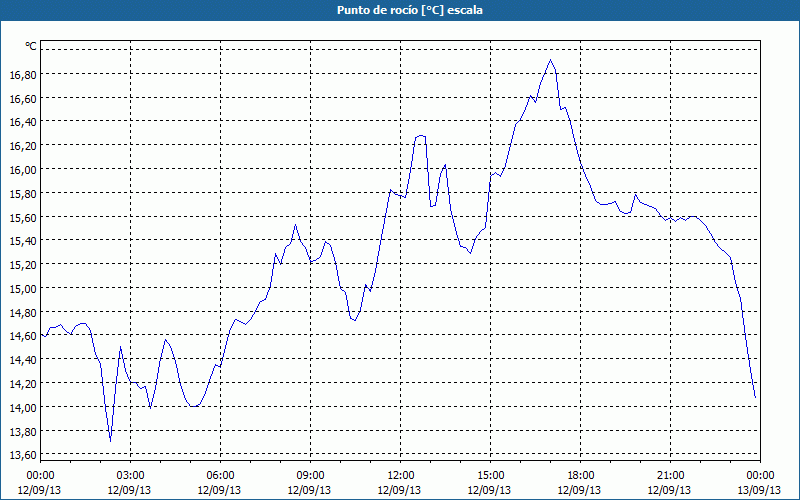Select the °C unit label on the axis
This screenshot has width=800, height=500.
pyautogui.click(x=31, y=46)
